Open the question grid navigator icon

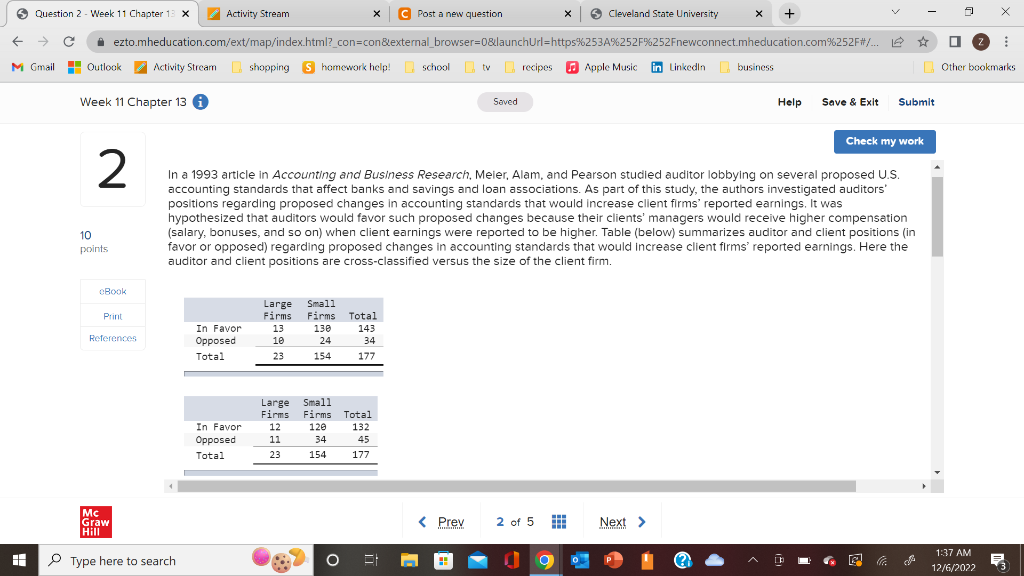point(559,522)
